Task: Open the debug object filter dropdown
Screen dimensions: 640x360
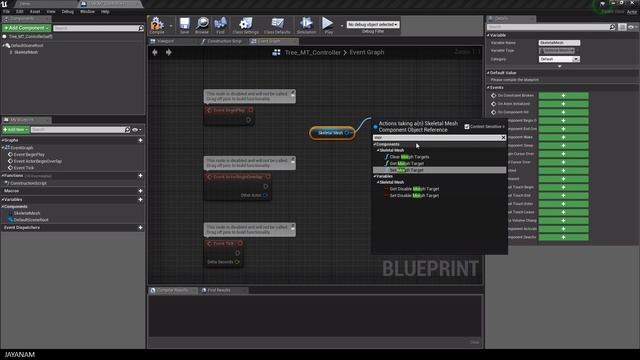Action: click(373, 24)
